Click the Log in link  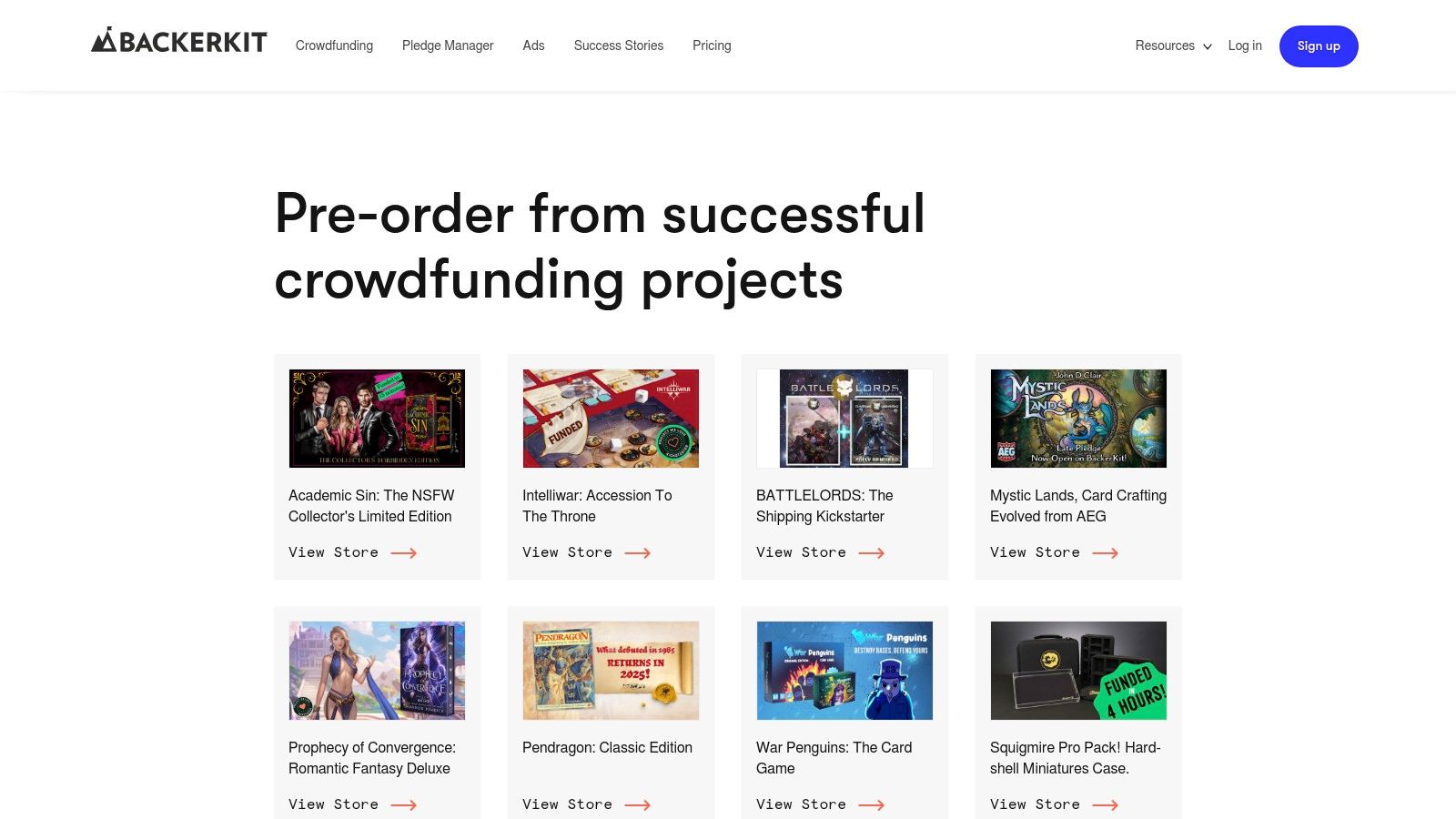[1245, 45]
